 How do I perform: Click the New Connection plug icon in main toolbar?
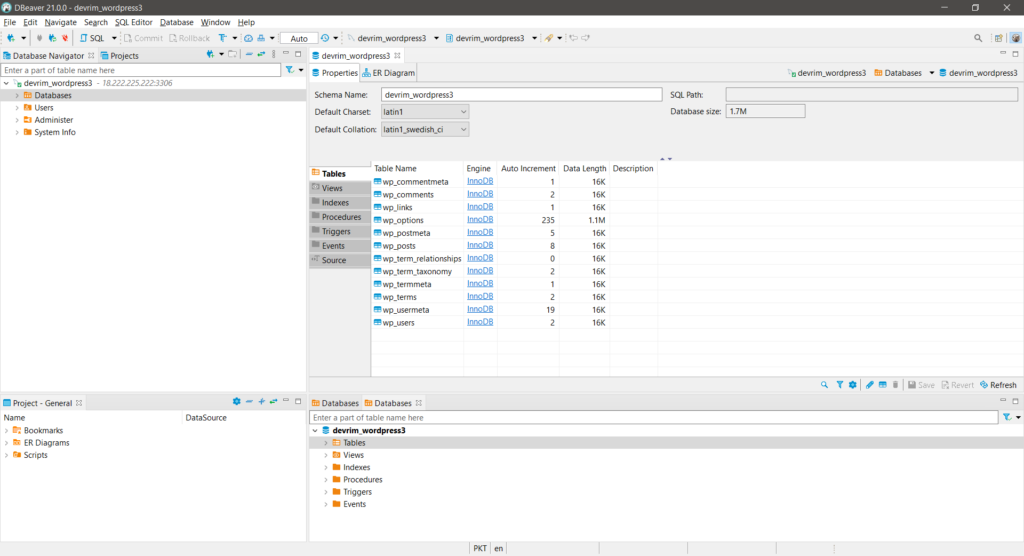[10, 38]
